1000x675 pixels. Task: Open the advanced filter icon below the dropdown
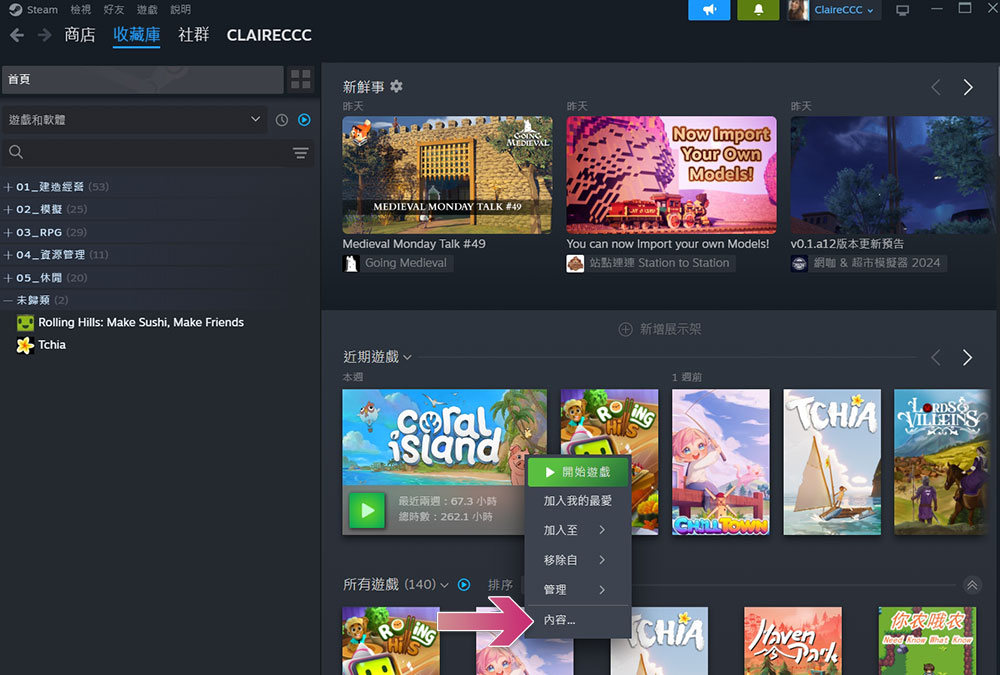(x=301, y=153)
